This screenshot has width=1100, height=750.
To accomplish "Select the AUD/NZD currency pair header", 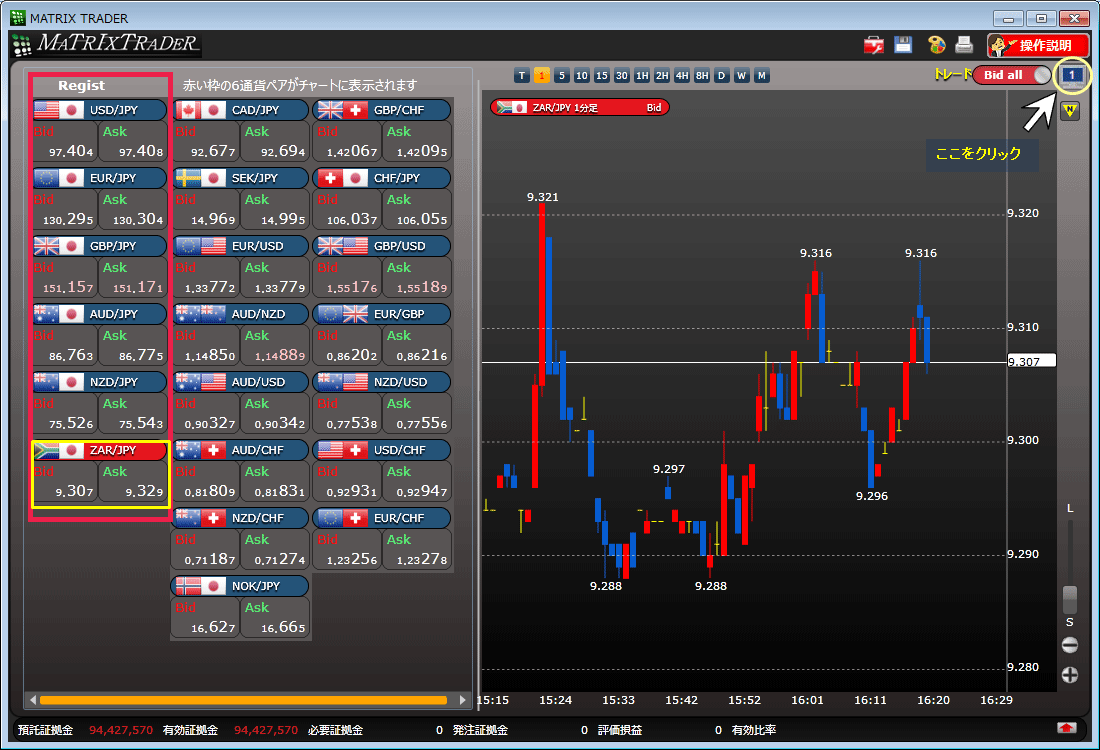I will click(241, 314).
